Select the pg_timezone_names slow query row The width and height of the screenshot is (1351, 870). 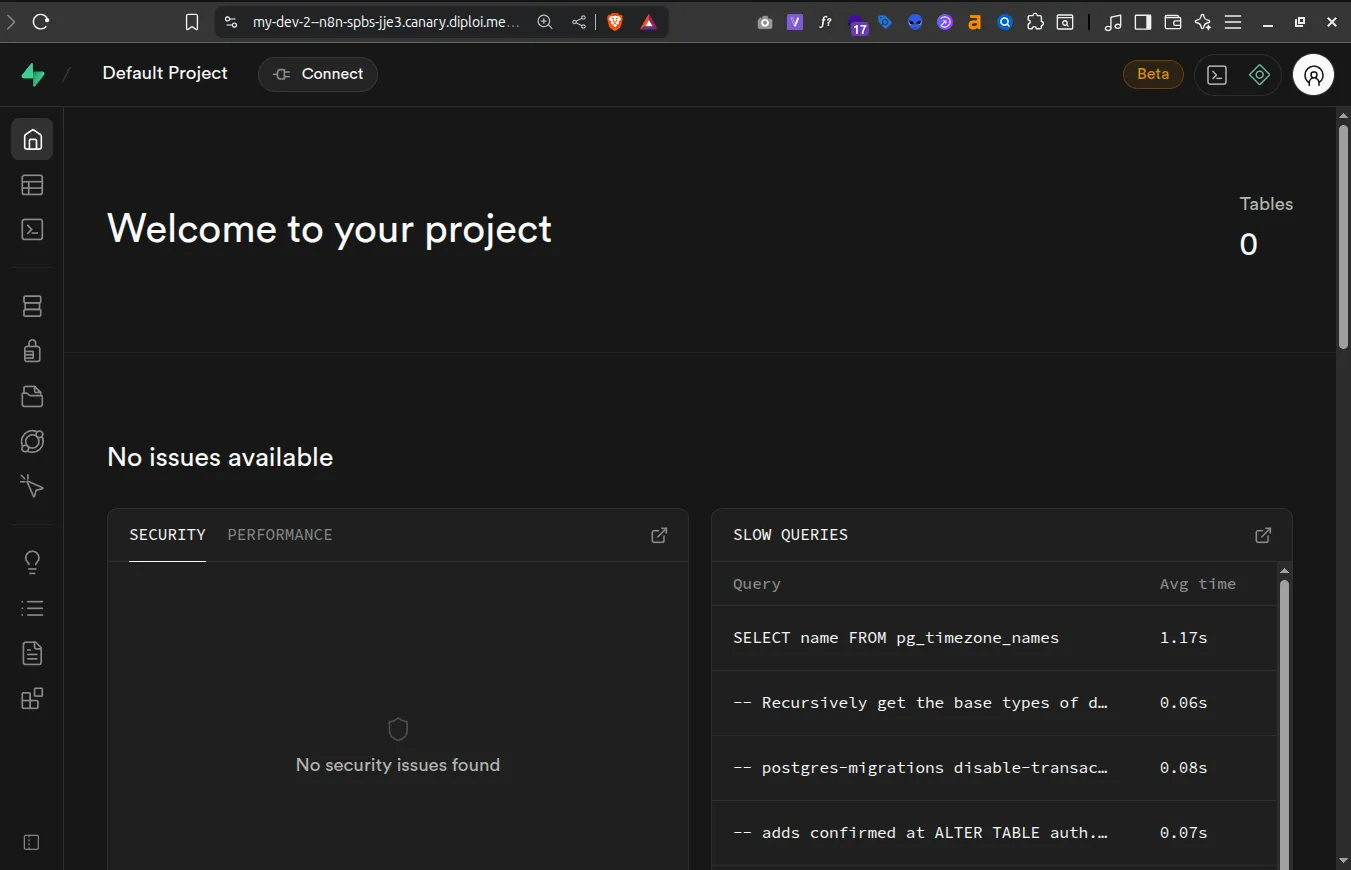(x=895, y=638)
